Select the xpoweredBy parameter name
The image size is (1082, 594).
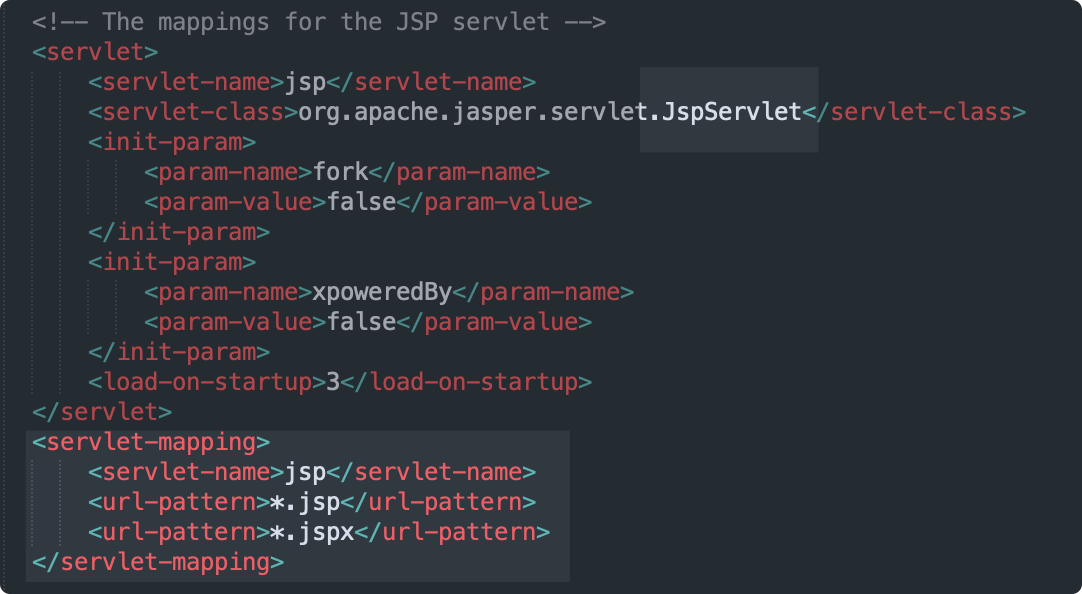383,291
